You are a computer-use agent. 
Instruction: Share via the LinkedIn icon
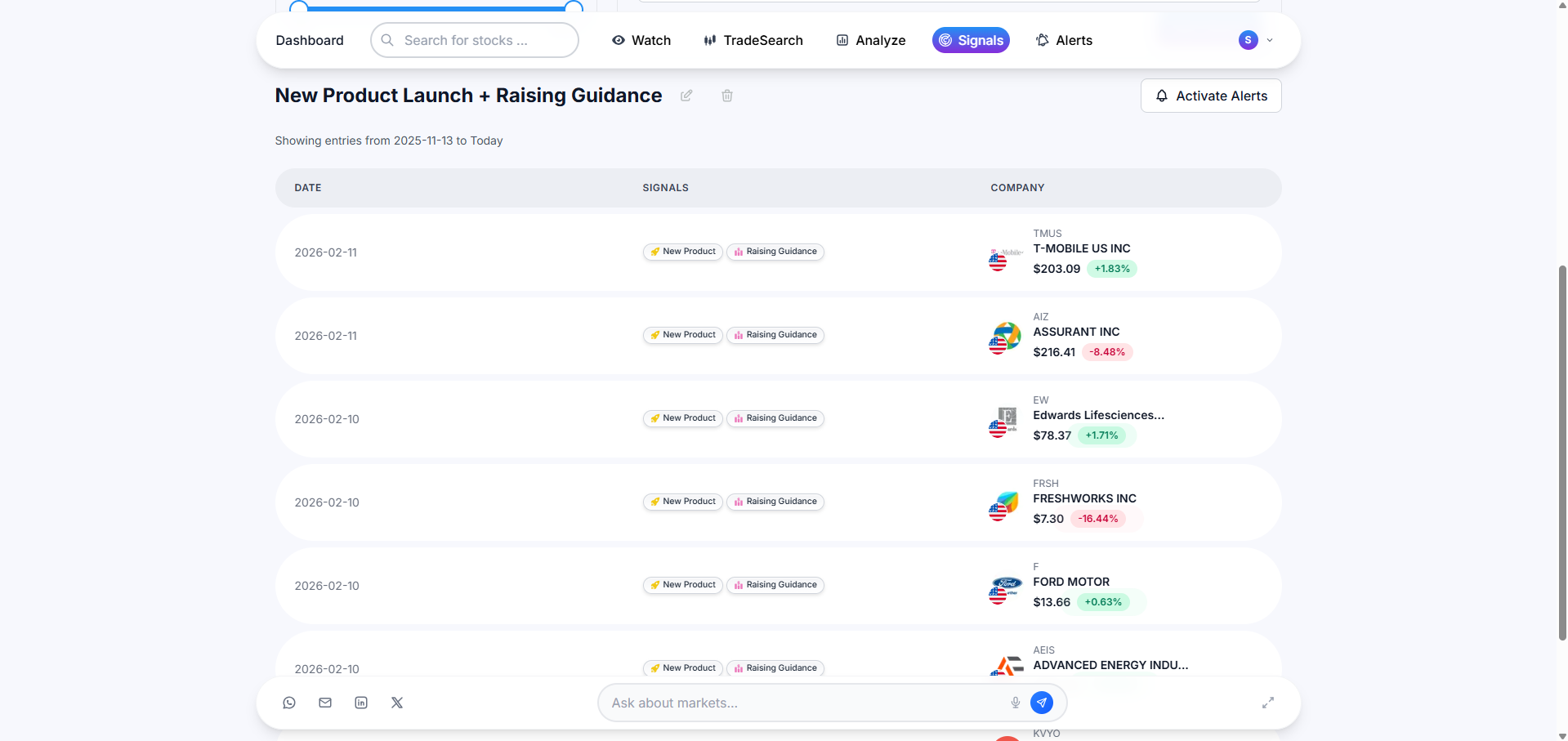point(361,703)
